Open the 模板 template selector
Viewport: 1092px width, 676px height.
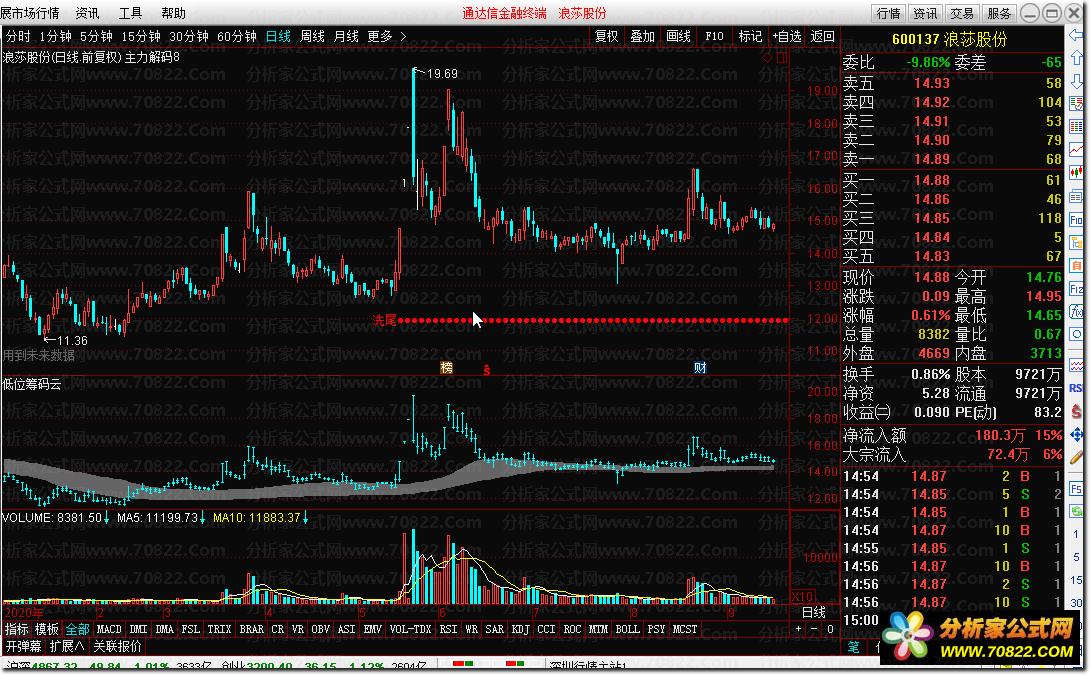47,629
